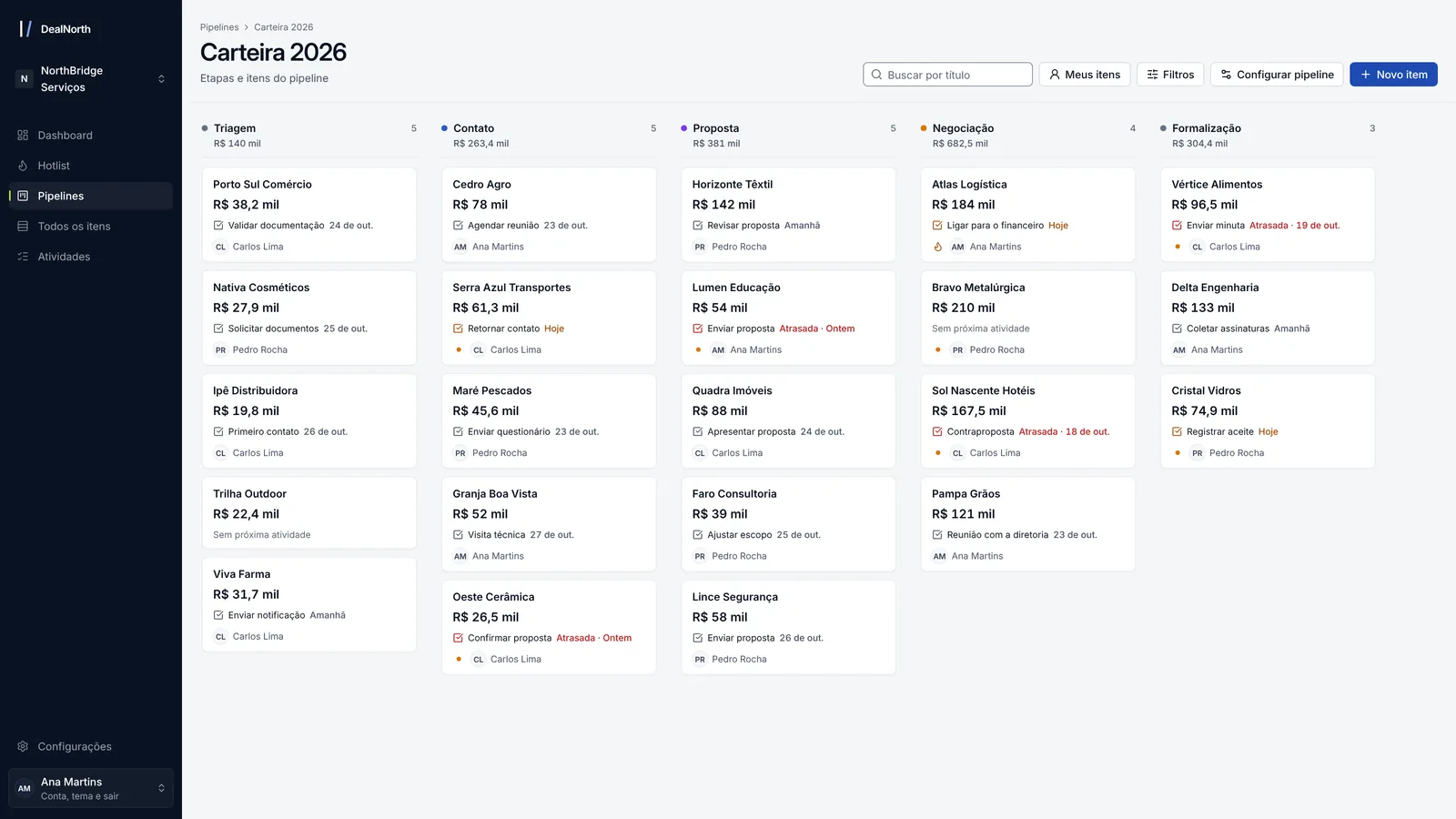
Task: Open Configurações gear icon
Action: click(23, 746)
